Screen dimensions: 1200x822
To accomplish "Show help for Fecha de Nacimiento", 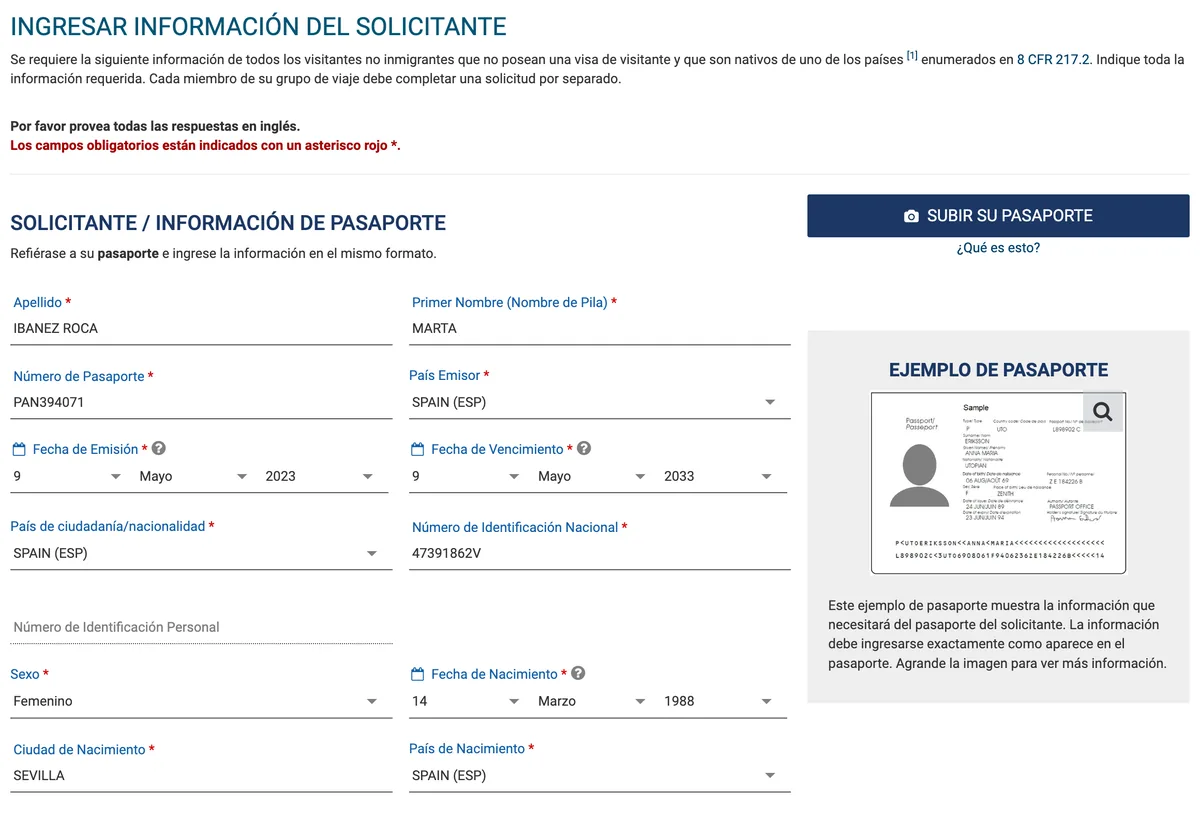I will (578, 674).
